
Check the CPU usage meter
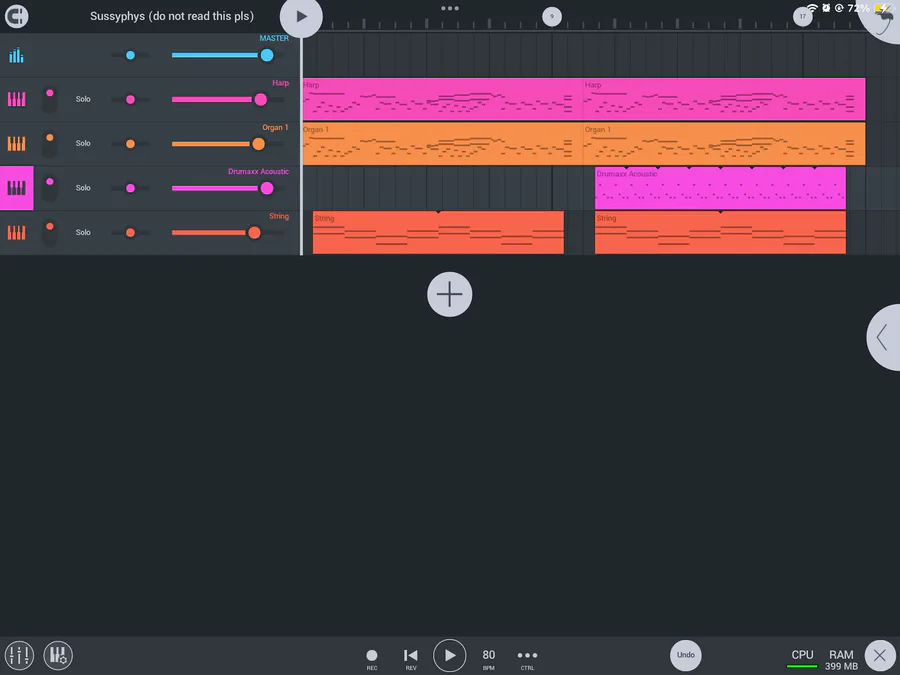click(802, 659)
